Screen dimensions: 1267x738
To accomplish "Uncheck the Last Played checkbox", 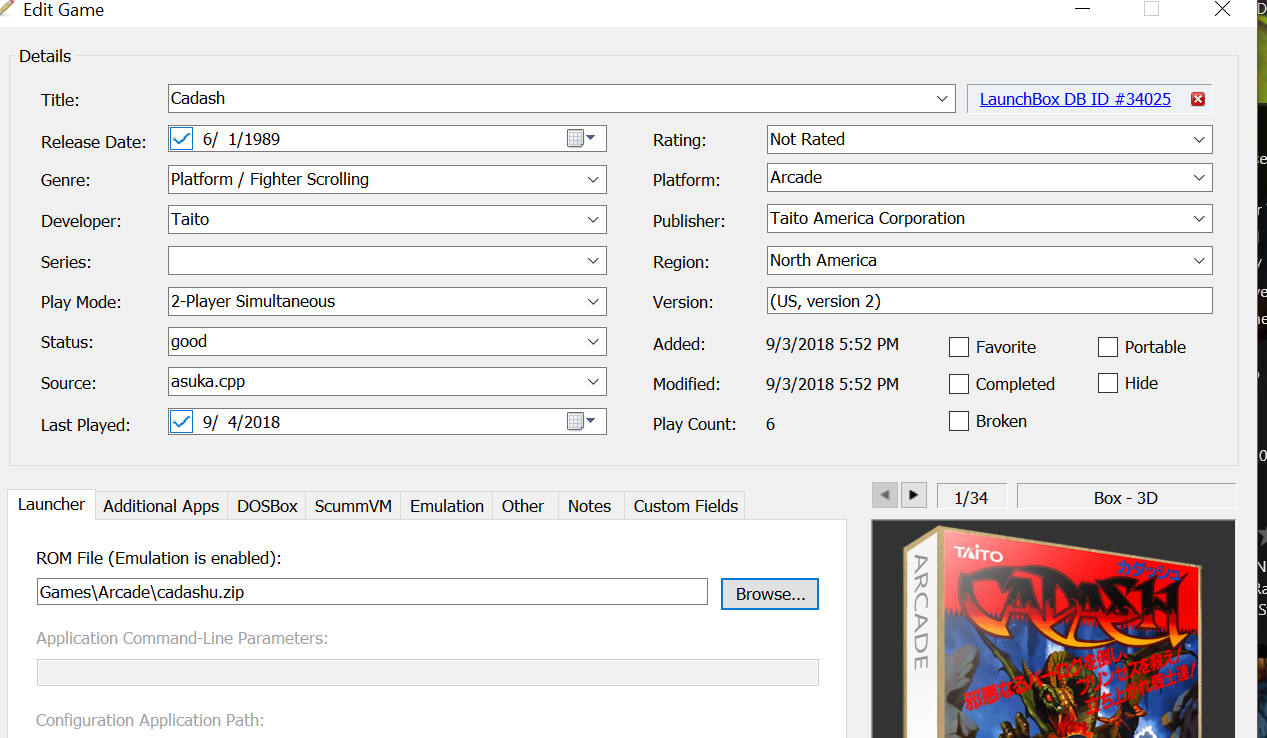I will pos(181,422).
